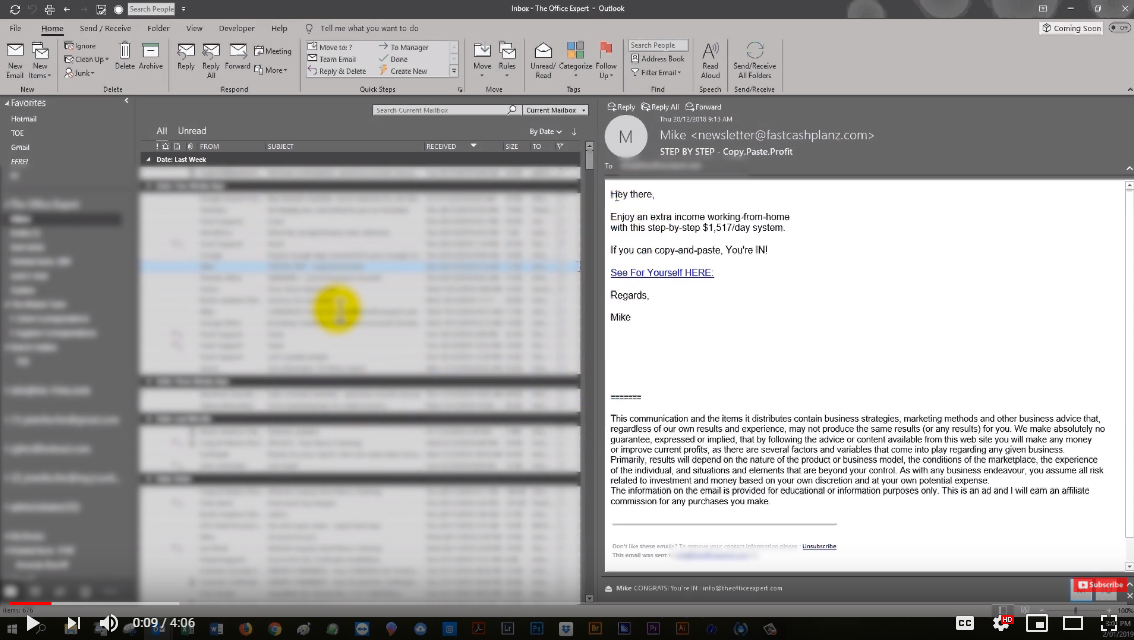The width and height of the screenshot is (1134, 640).
Task: Switch to the Folder tab
Action: (x=158, y=28)
